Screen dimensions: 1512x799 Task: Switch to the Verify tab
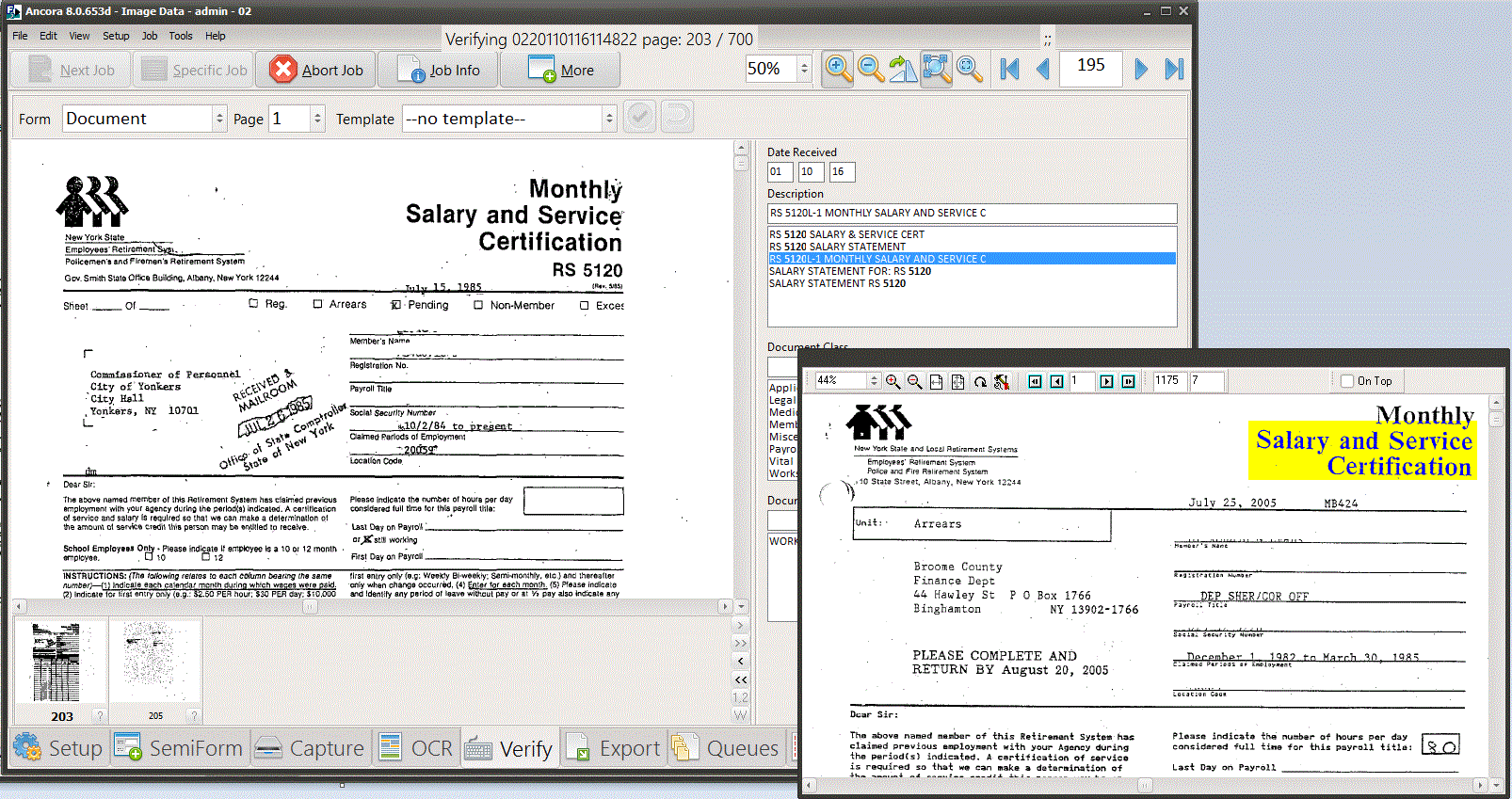click(x=509, y=748)
